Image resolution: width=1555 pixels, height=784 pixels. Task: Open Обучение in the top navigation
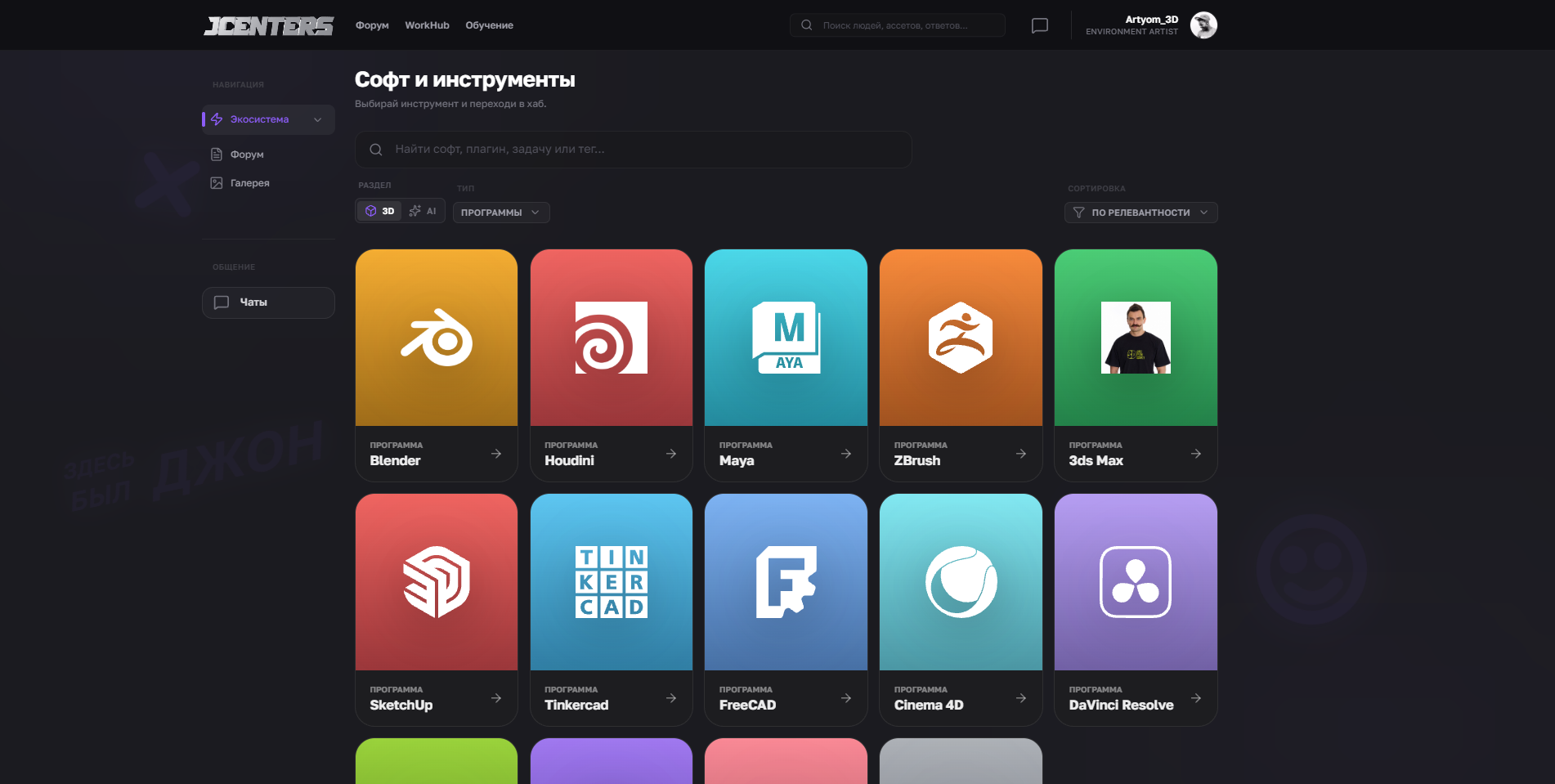(489, 25)
